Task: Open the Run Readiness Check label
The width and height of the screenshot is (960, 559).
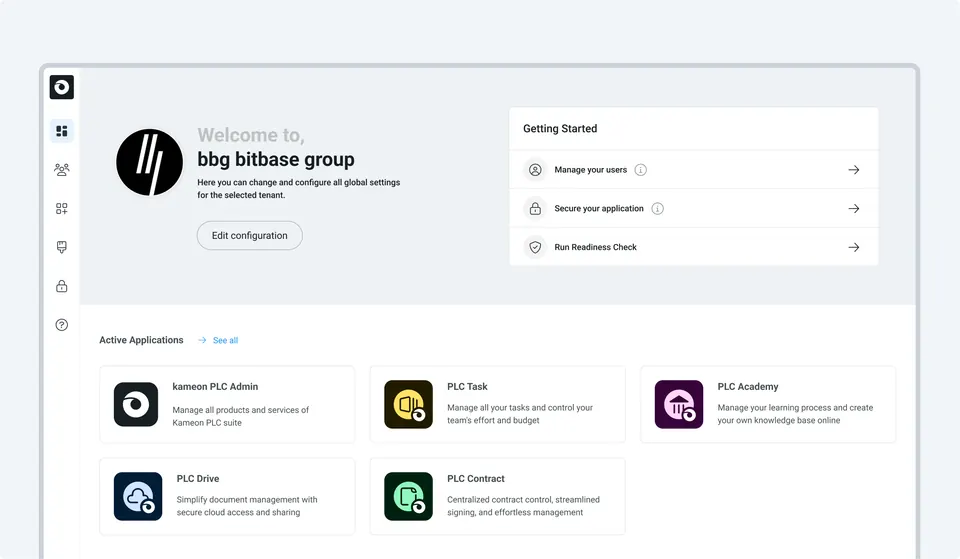Action: tap(595, 247)
